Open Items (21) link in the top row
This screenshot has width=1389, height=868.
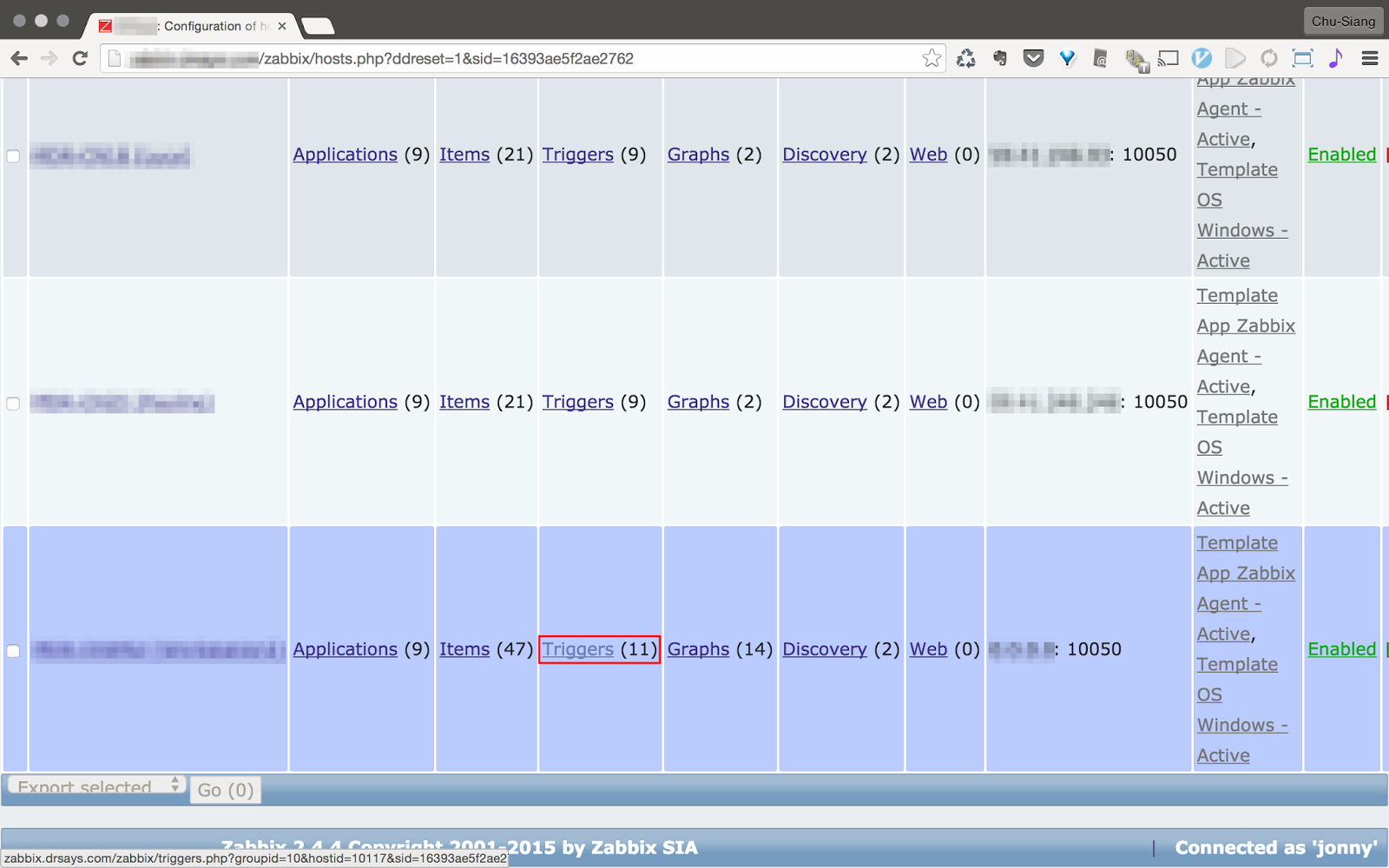click(464, 155)
